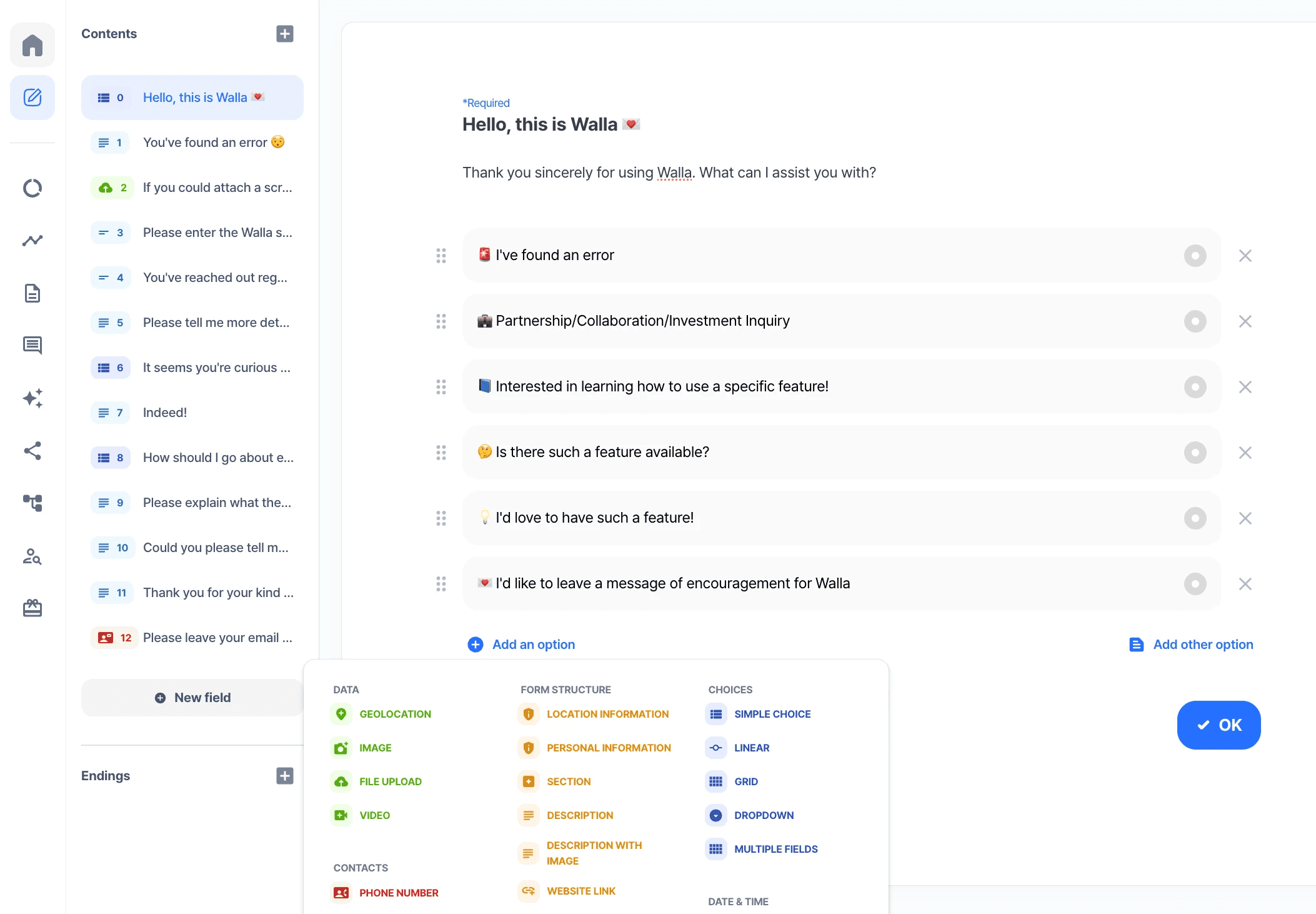This screenshot has width=1316, height=914.
Task: Grab drag handle for 'I've found an error'
Action: pos(441,256)
